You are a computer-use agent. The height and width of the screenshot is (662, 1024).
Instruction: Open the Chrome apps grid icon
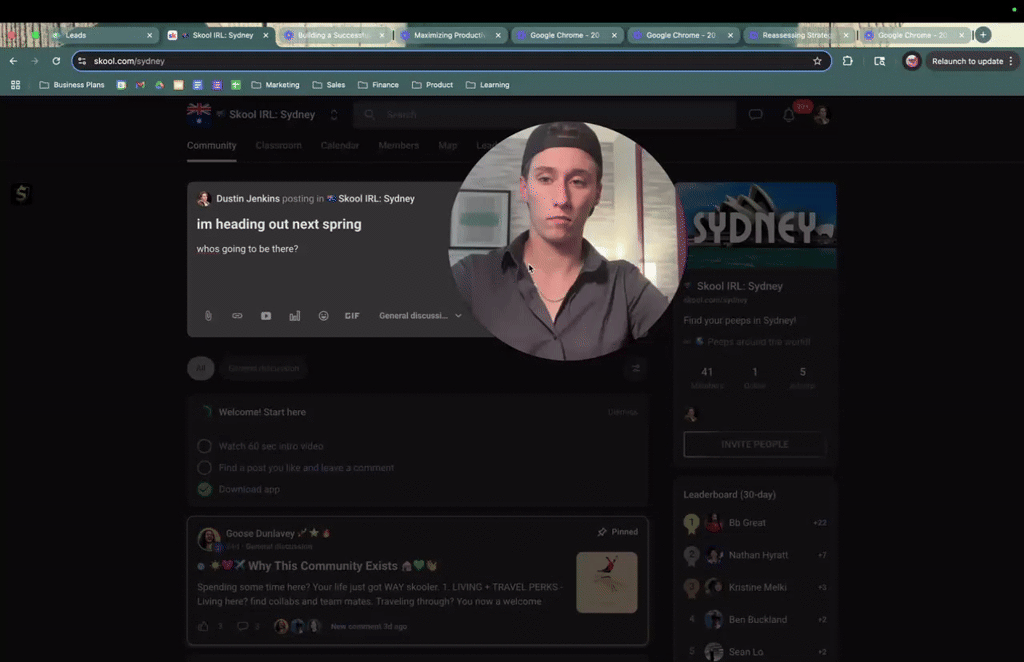tap(16, 85)
